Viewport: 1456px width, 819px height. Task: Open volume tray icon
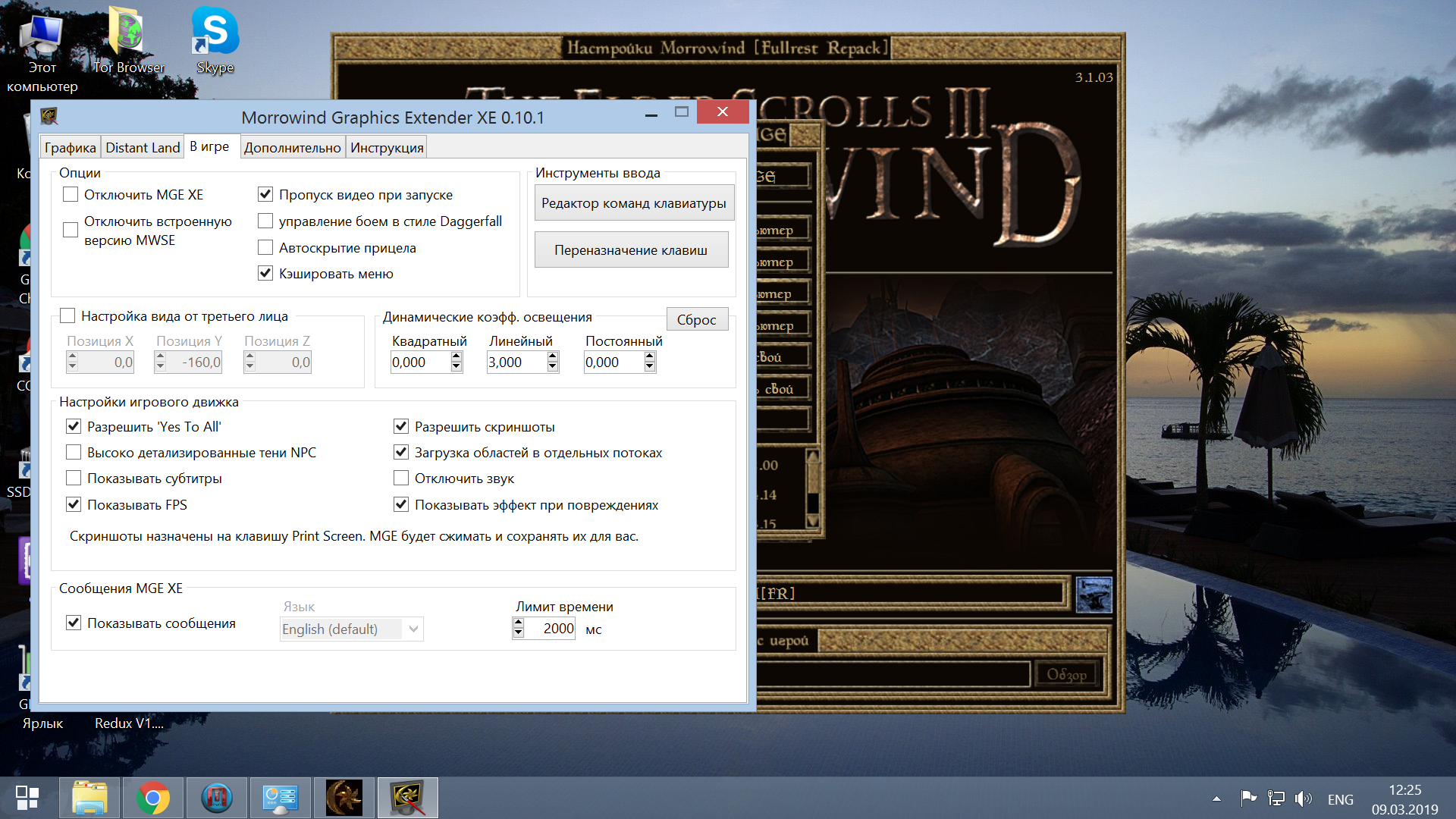(1304, 799)
